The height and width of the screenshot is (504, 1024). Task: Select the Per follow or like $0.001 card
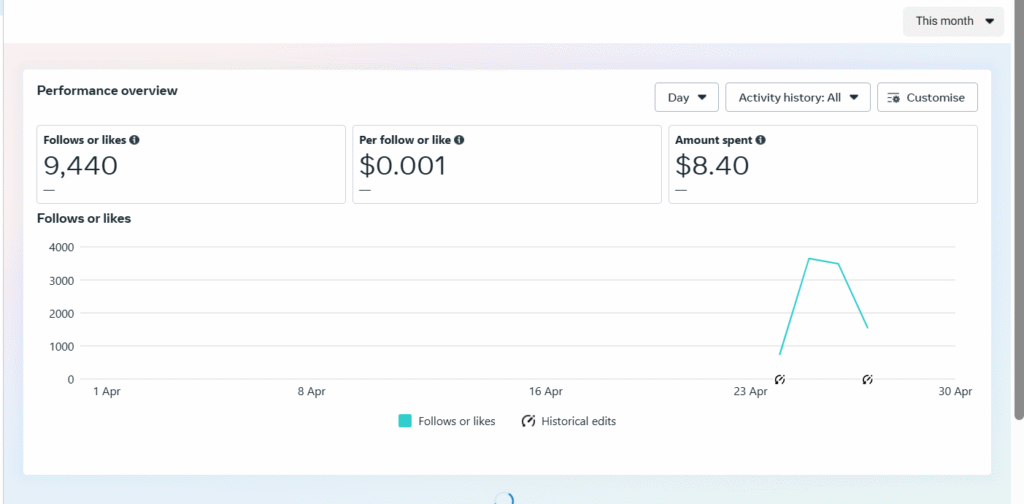tap(506, 164)
